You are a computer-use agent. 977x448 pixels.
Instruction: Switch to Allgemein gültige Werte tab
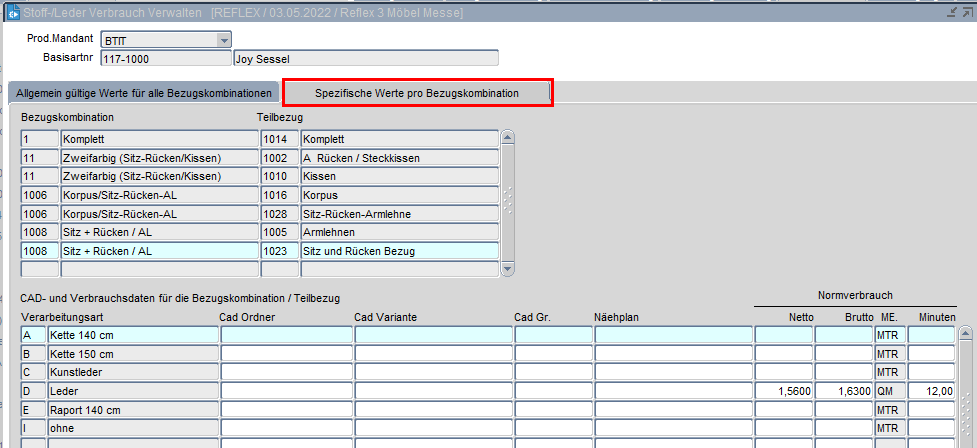click(x=144, y=93)
